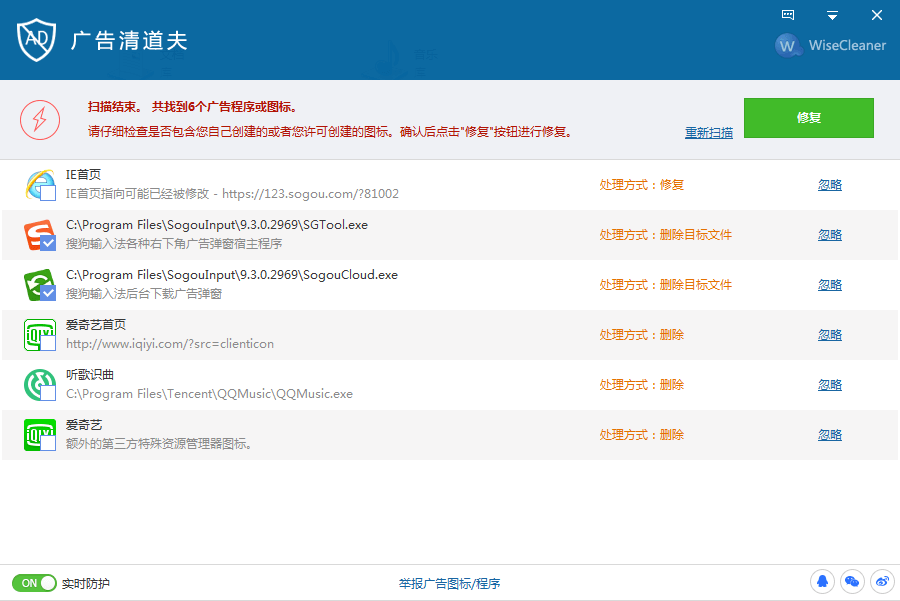This screenshot has height=601, width=900.
Task: Select 处理方式：删除 for 爱奇艺首页
Action: 642,335
